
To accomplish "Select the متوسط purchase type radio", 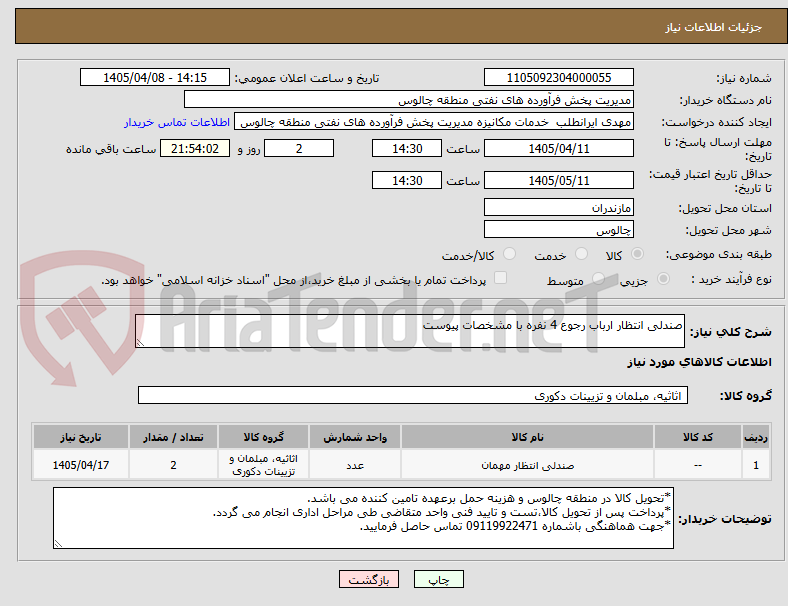I will coord(598,279).
